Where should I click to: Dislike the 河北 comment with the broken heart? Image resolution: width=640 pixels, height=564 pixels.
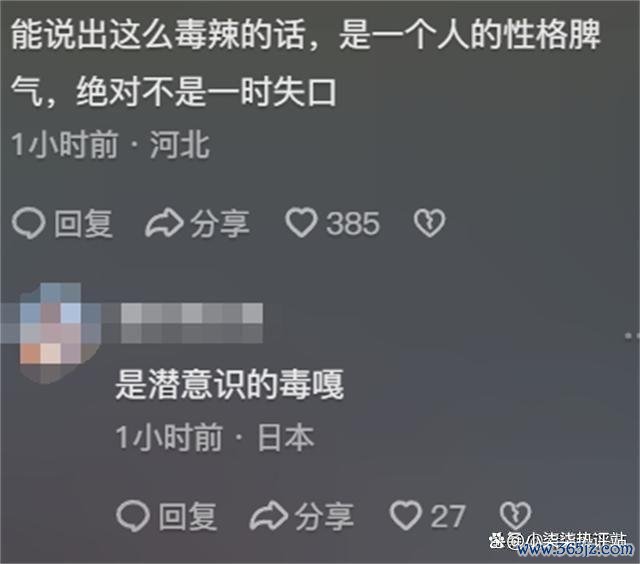click(x=429, y=223)
